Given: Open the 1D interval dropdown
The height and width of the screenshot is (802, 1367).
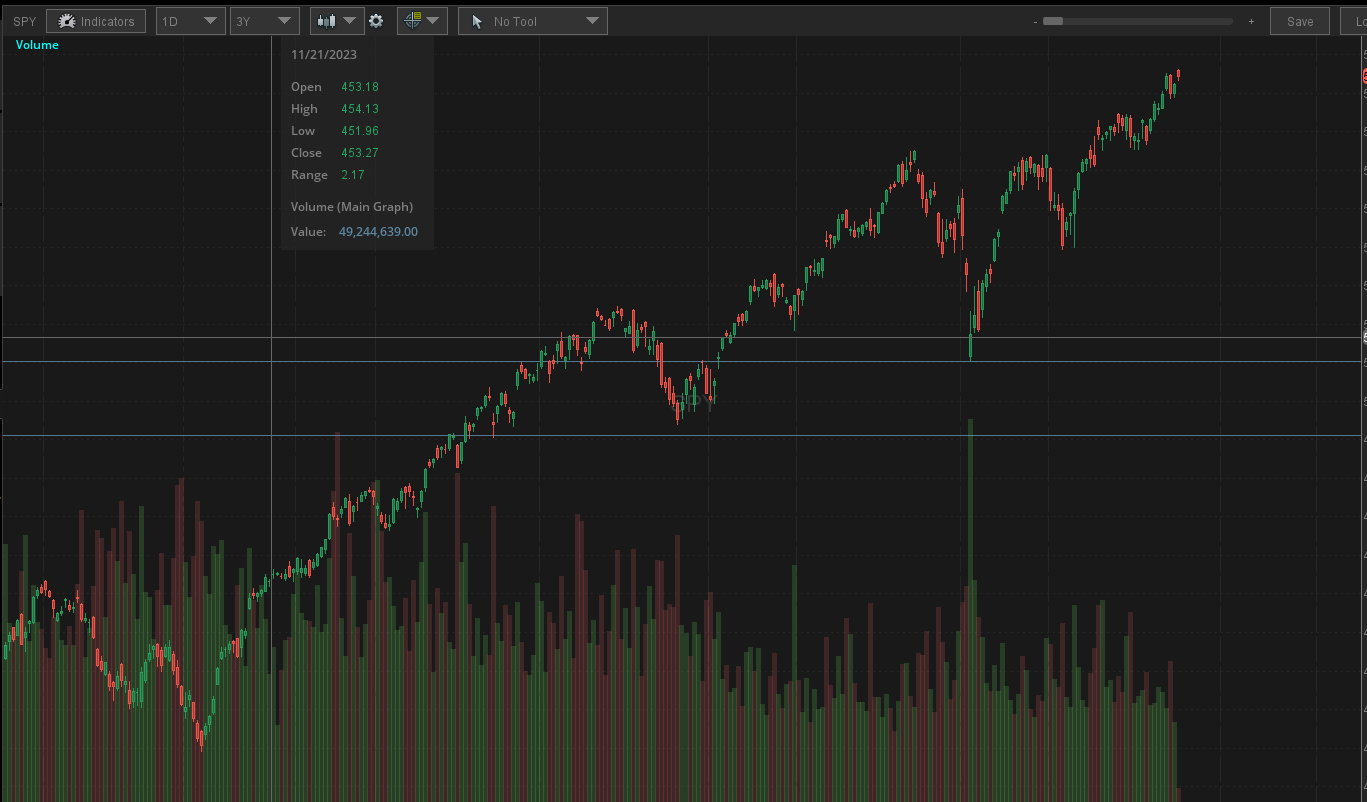Looking at the screenshot, I should pyautogui.click(x=190, y=21).
